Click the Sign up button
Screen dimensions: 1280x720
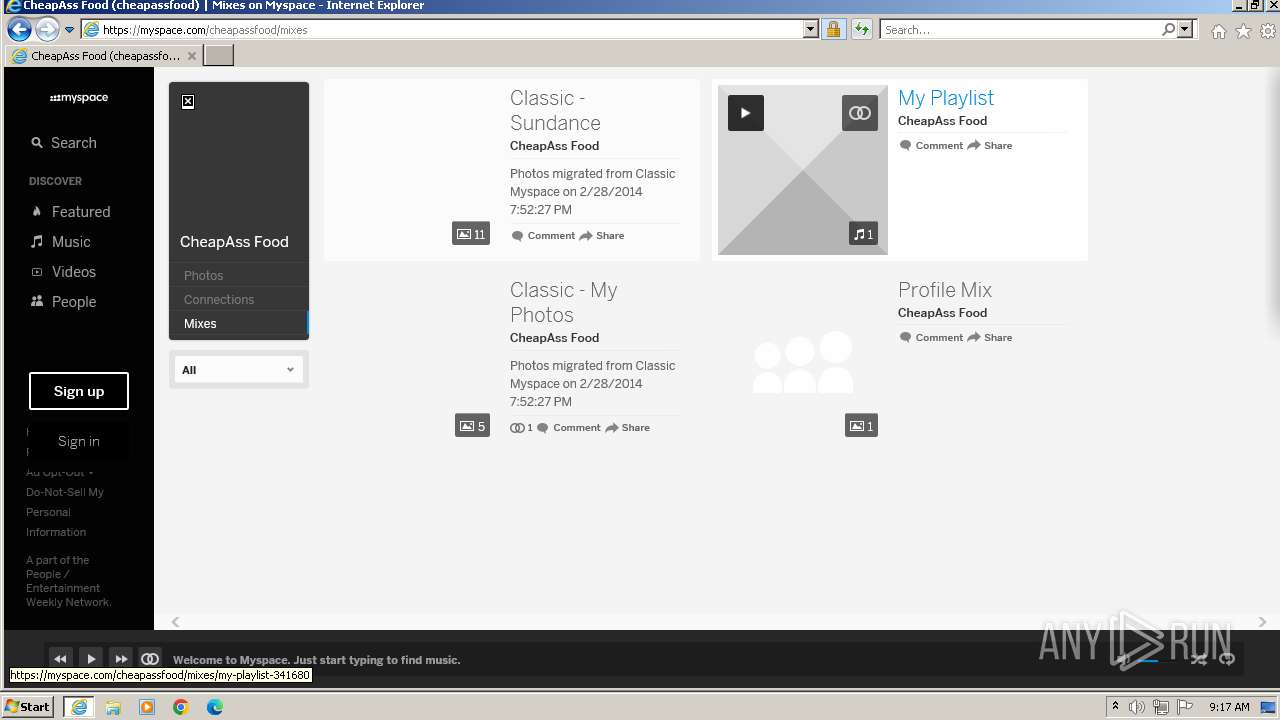[x=79, y=391]
